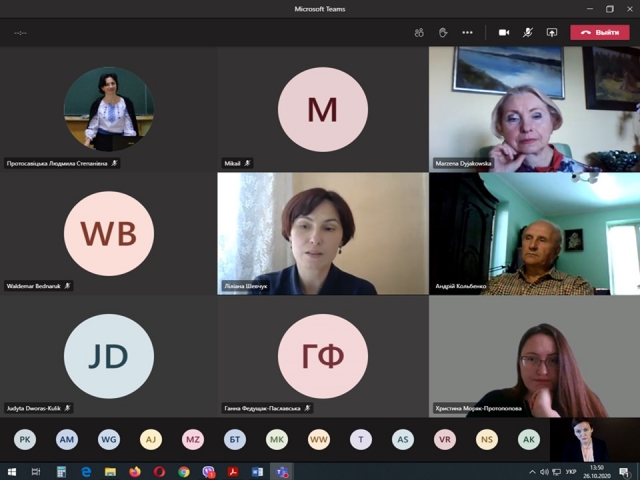640x480 pixels.
Task: Select Андрій Кольбенко video tile
Action: 534,233
